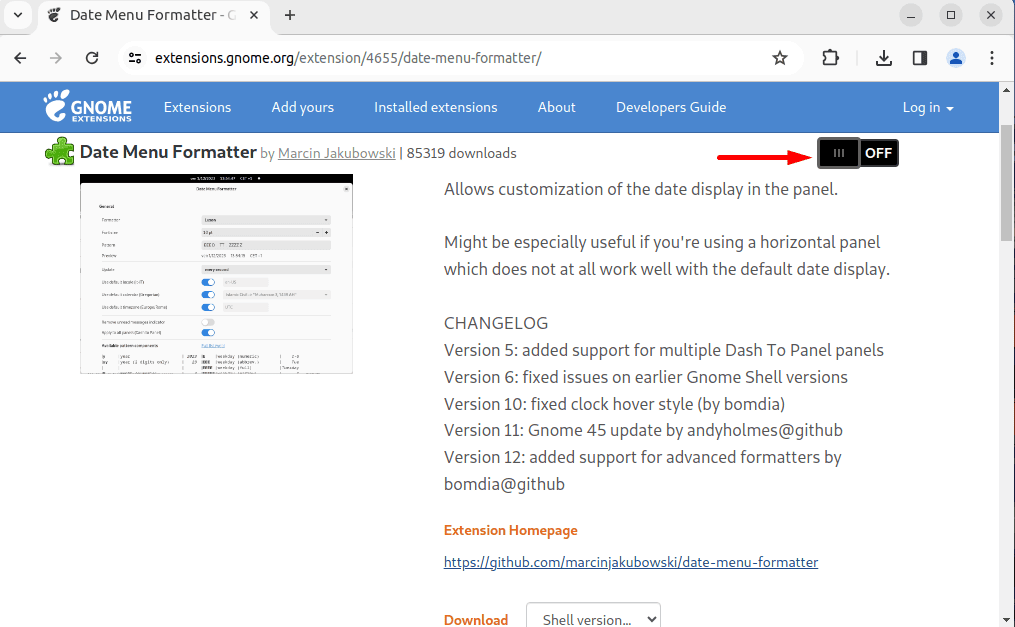View site information icon in address bar
The image size is (1015, 627).
pyautogui.click(x=135, y=58)
